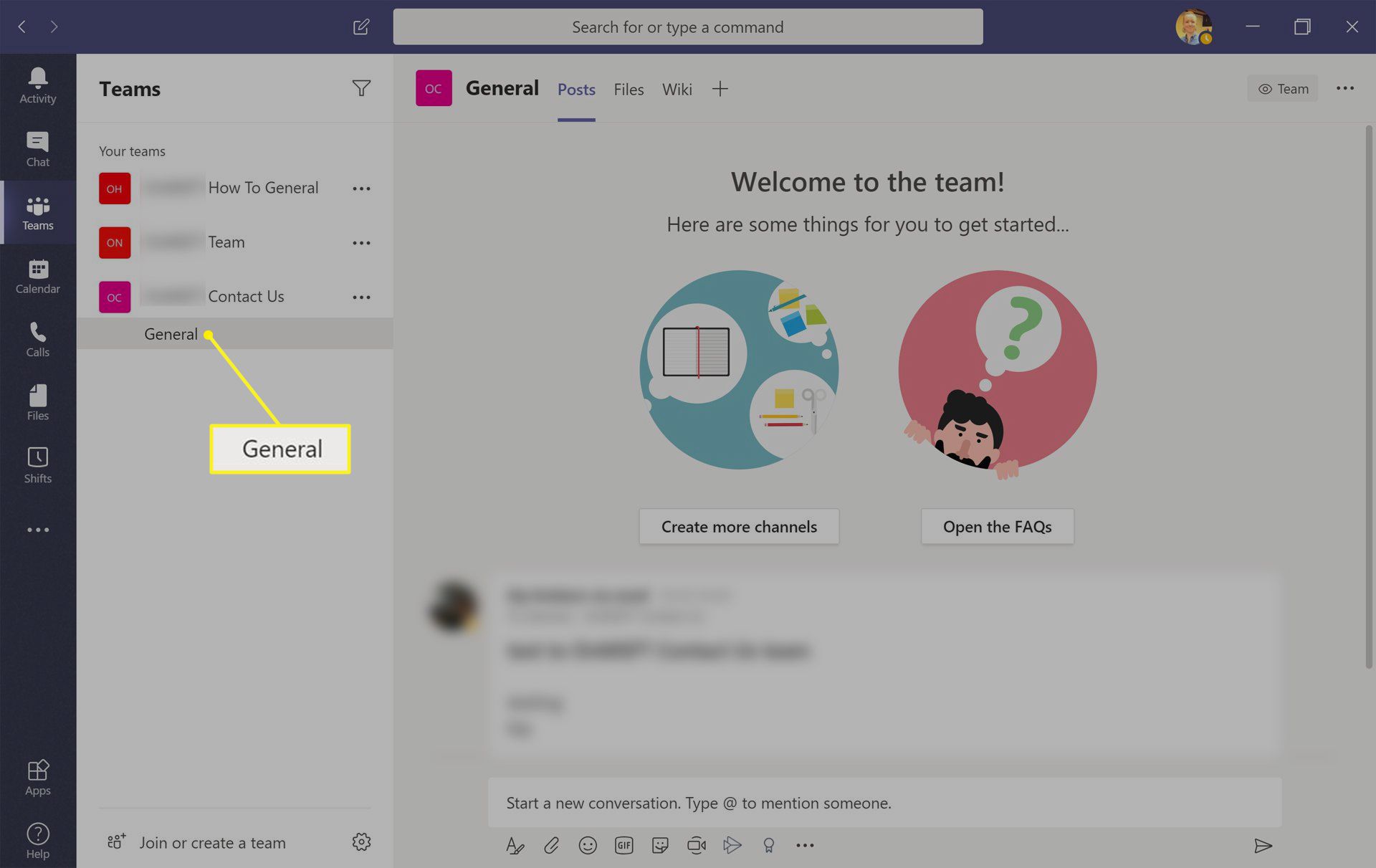1376x868 pixels.
Task: Open the Chat section
Action: pos(37,148)
